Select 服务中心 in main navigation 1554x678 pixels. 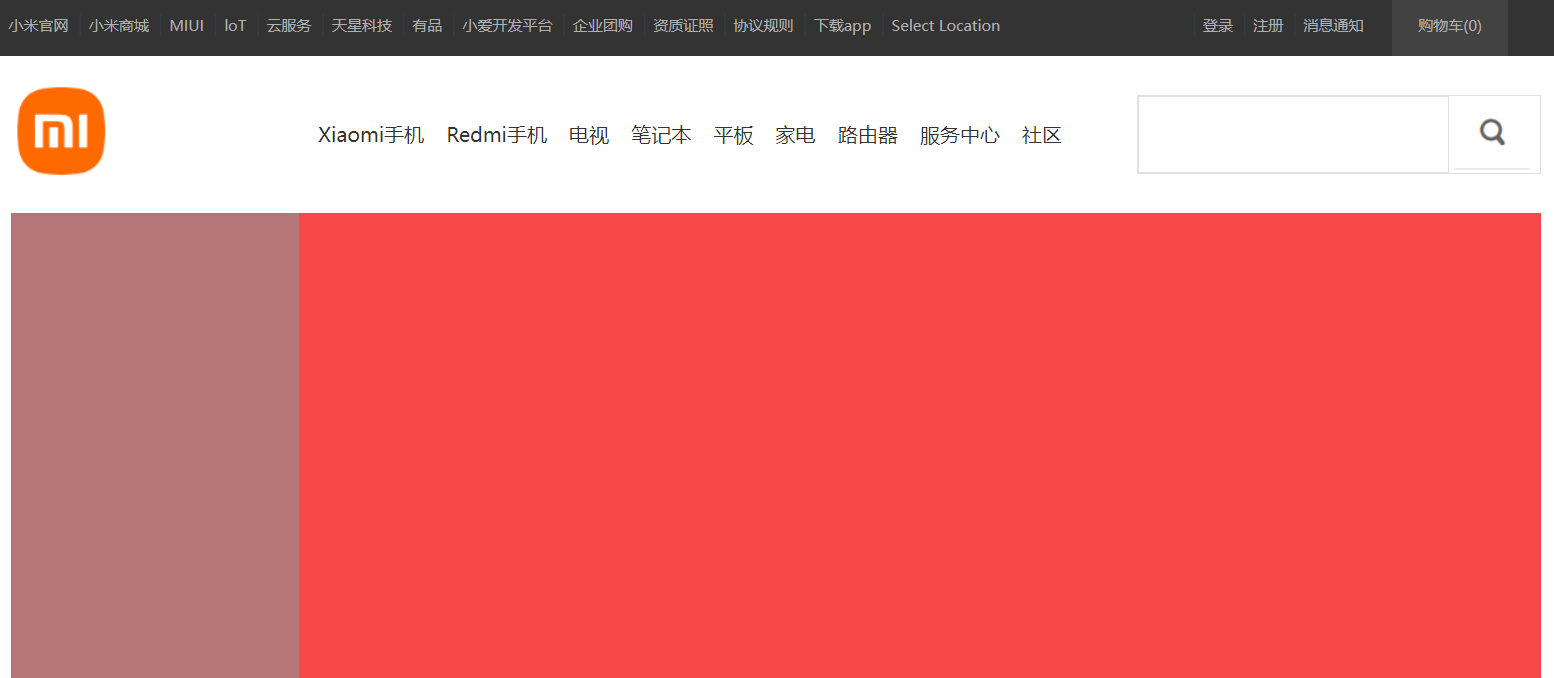(960, 135)
